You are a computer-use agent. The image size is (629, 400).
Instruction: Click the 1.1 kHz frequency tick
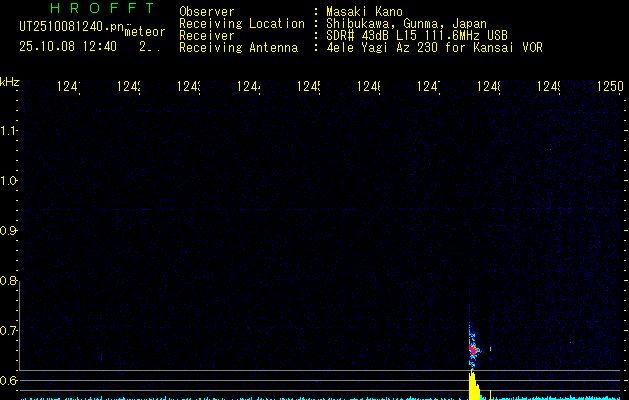[10, 131]
